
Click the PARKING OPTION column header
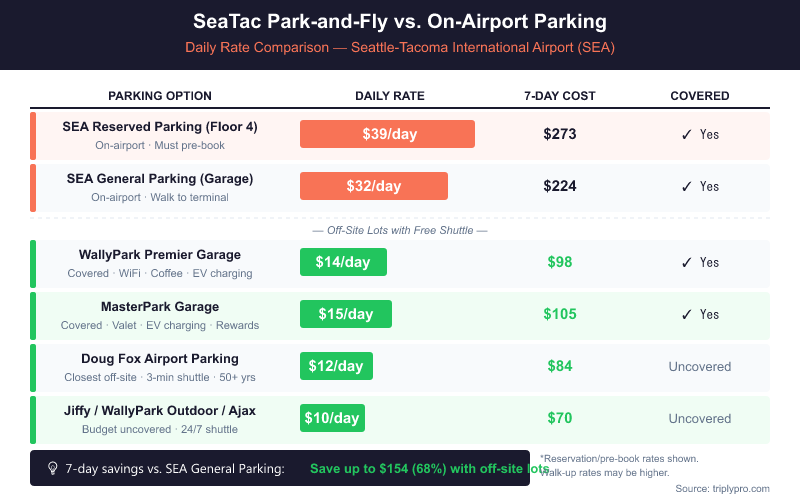160,96
